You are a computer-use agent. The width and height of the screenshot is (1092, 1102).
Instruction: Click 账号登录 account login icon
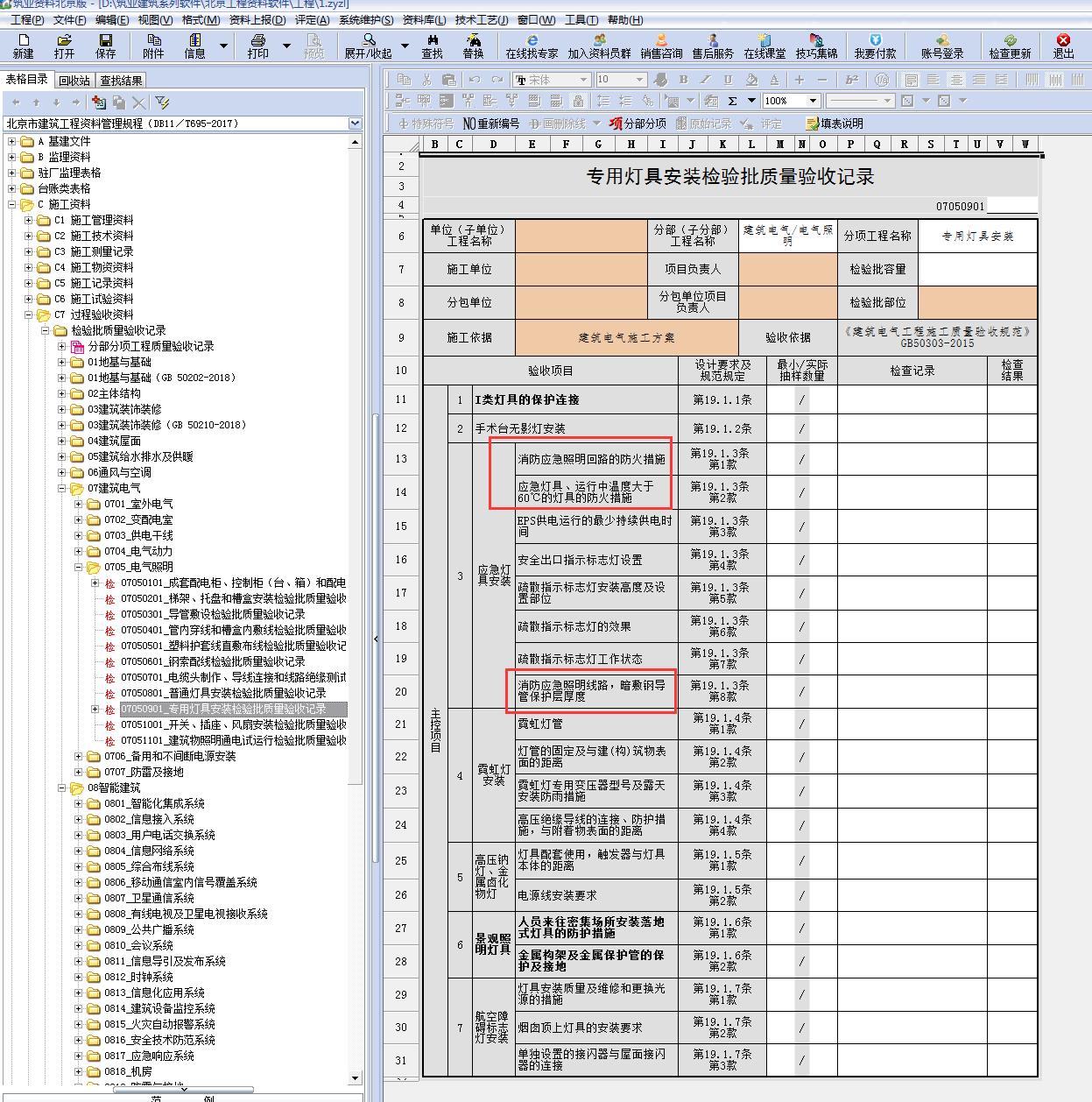click(x=942, y=46)
